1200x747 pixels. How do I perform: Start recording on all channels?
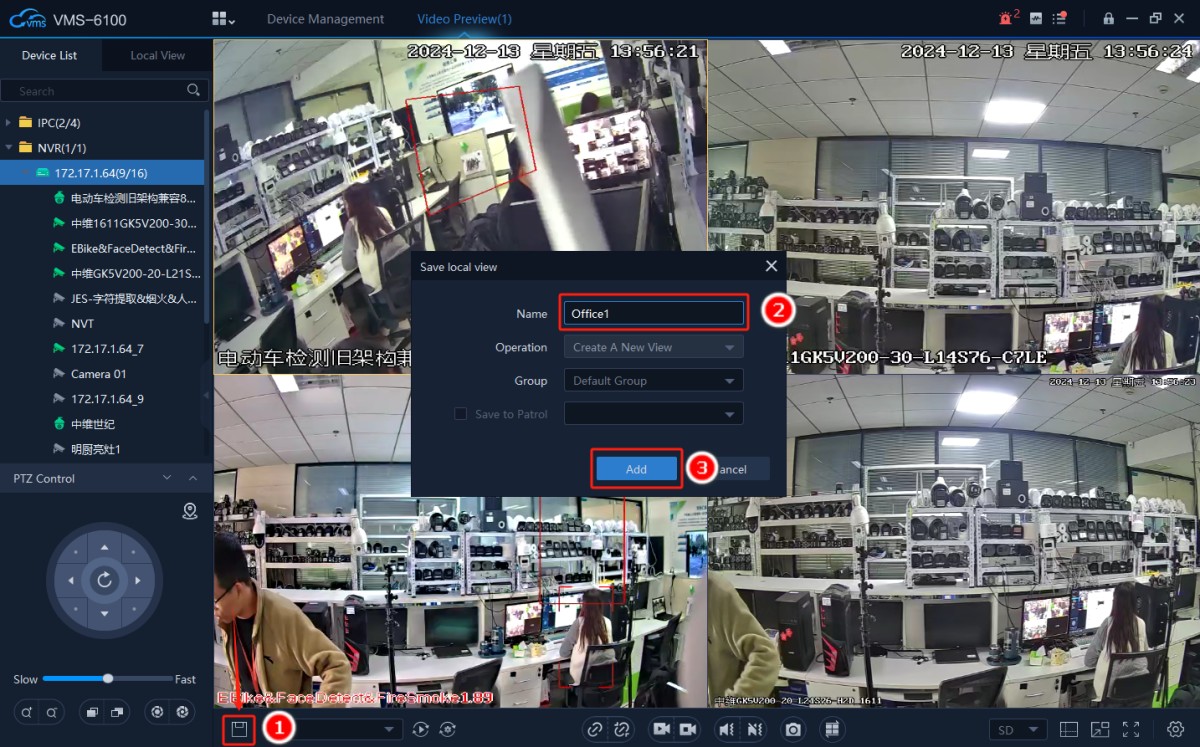[x=661, y=730]
